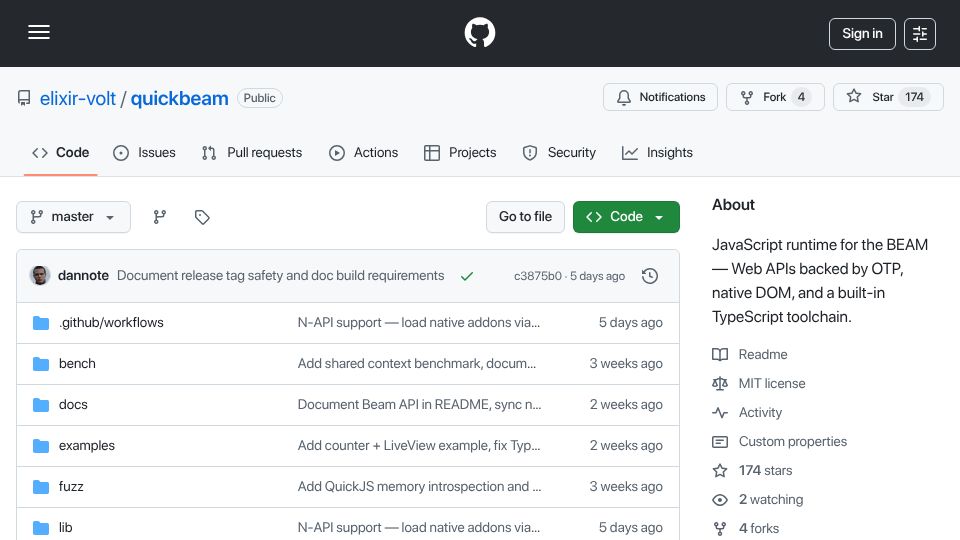
Task: Open the docs folder
Action: click(x=73, y=405)
